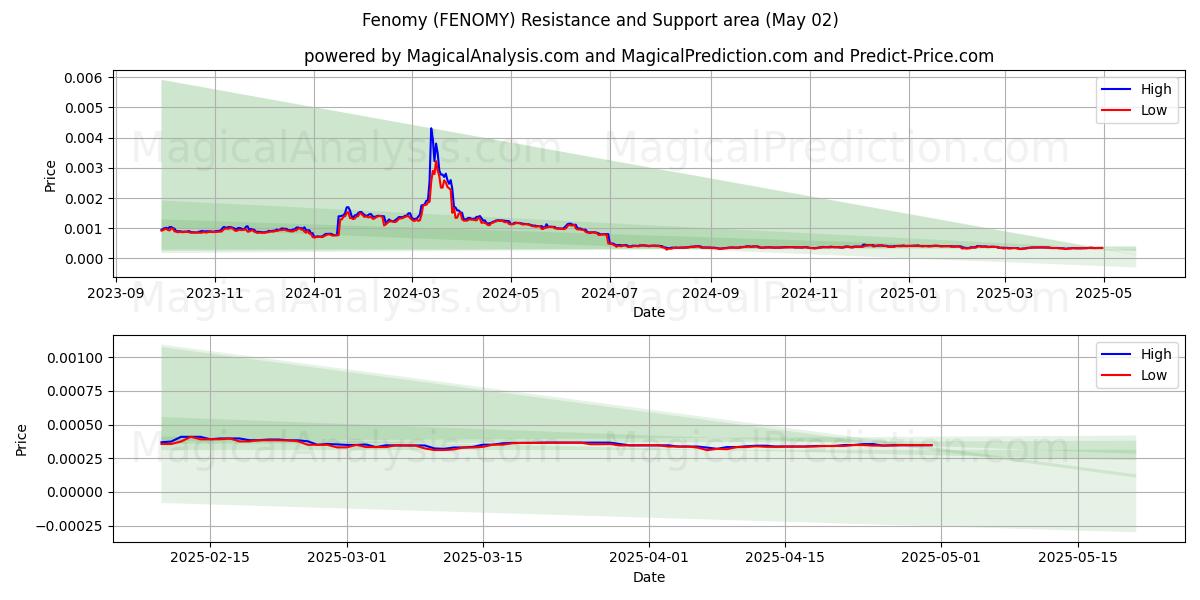
Task: Click the '2025-02-15' tick label in the bottom chart
Action: tap(210, 557)
